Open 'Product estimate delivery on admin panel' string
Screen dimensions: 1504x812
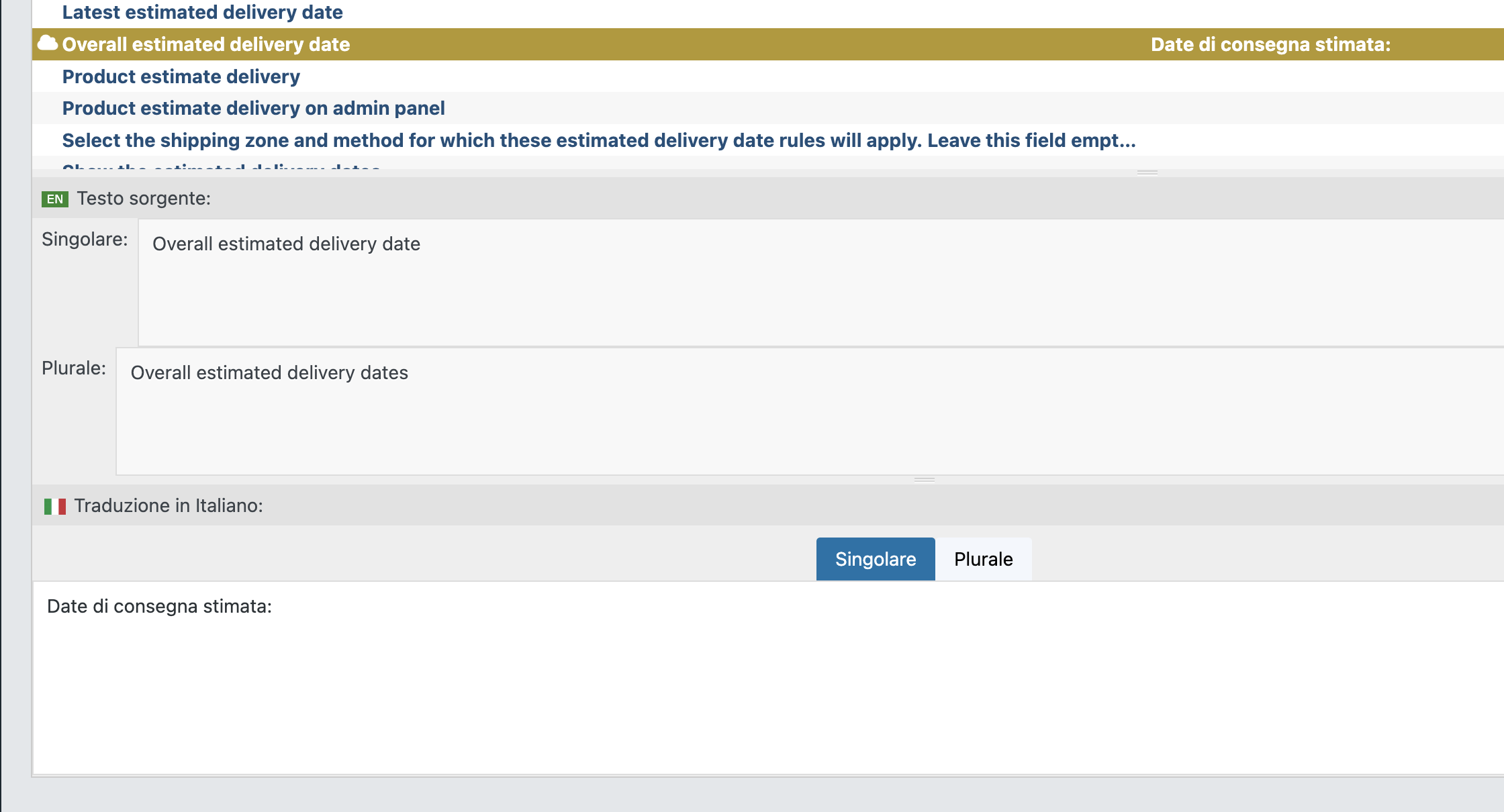[x=253, y=108]
